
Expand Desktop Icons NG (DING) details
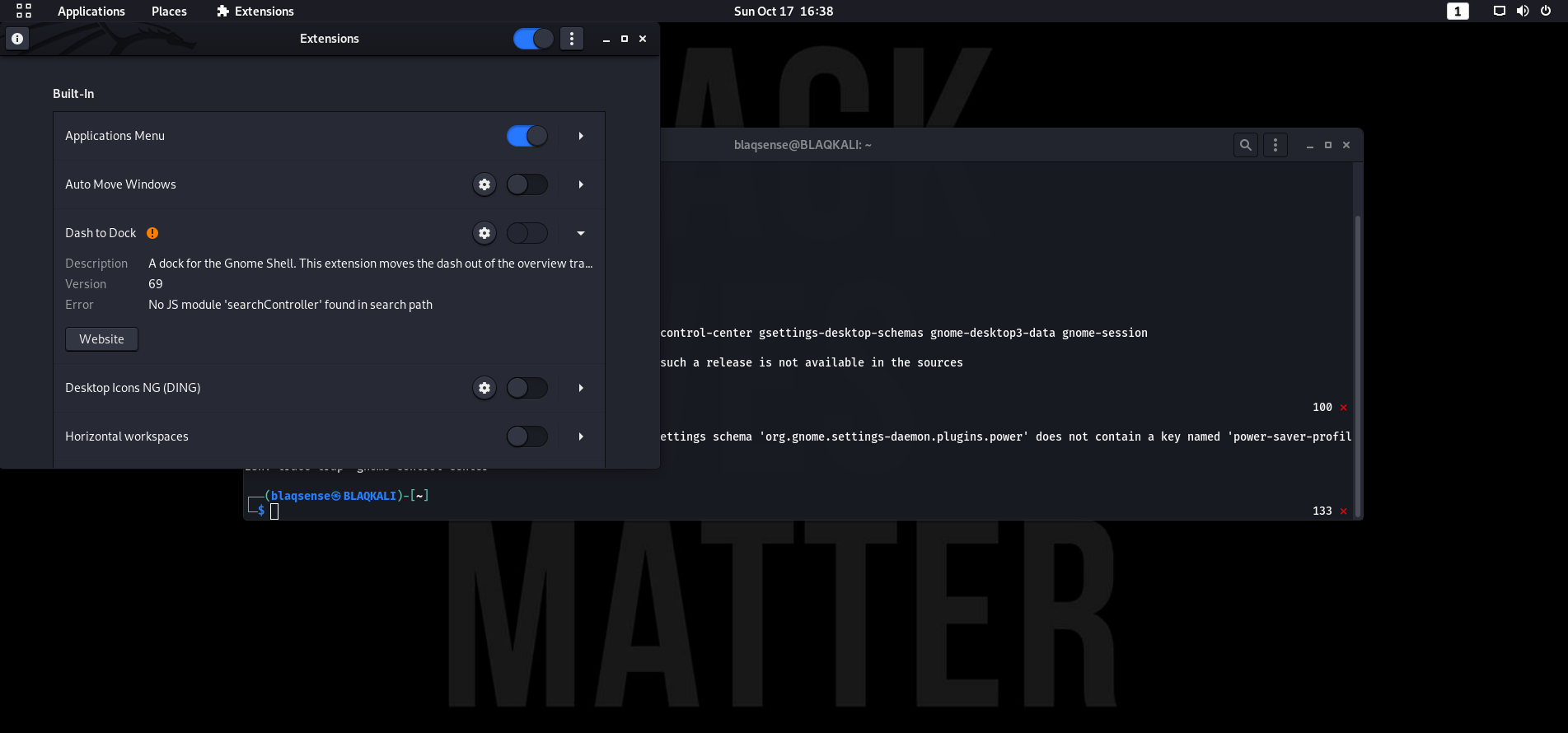(x=581, y=388)
